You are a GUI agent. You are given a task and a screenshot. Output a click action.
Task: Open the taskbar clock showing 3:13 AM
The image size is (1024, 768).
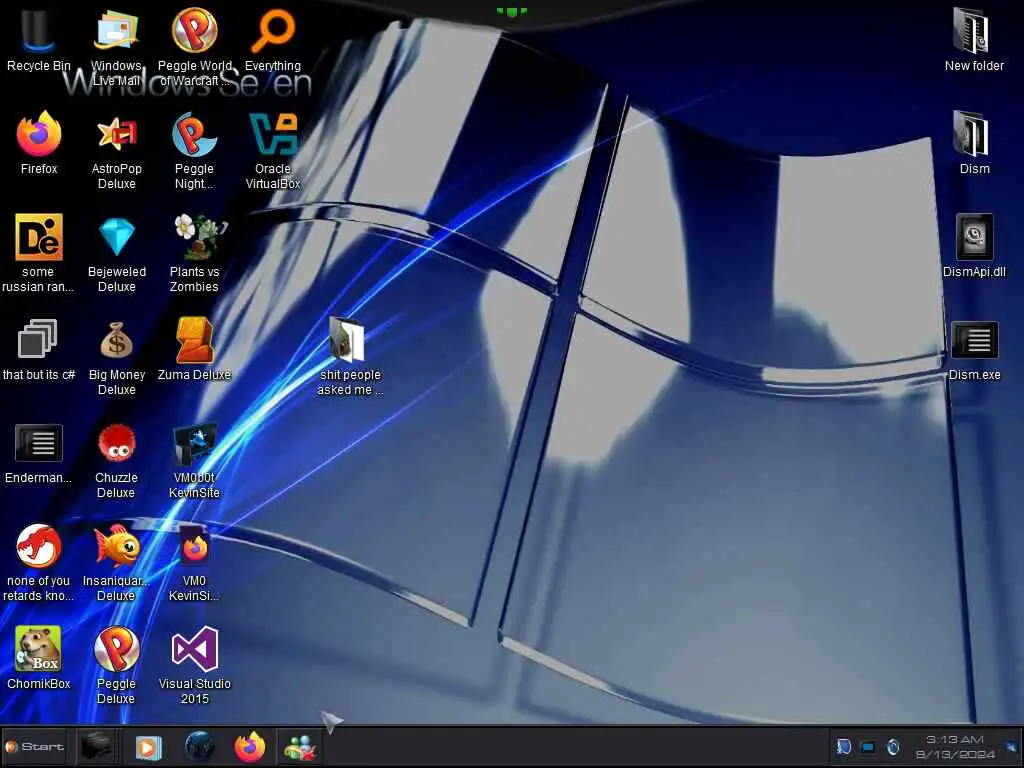click(954, 746)
